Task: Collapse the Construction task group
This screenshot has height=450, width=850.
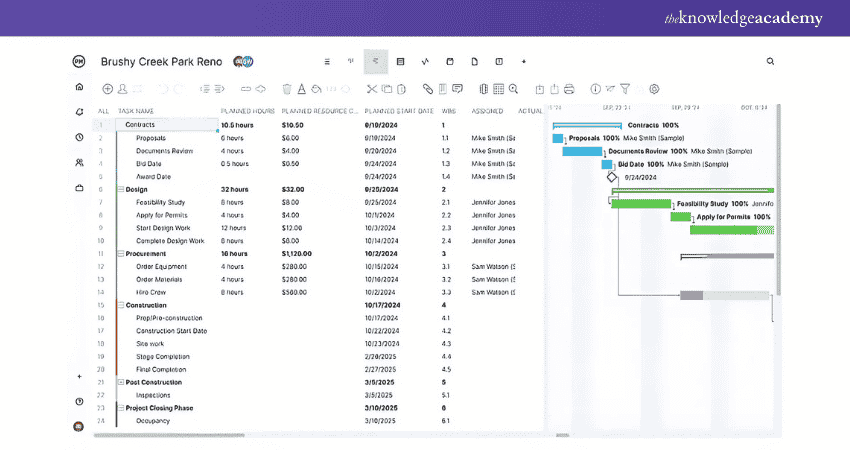Action: (x=121, y=305)
